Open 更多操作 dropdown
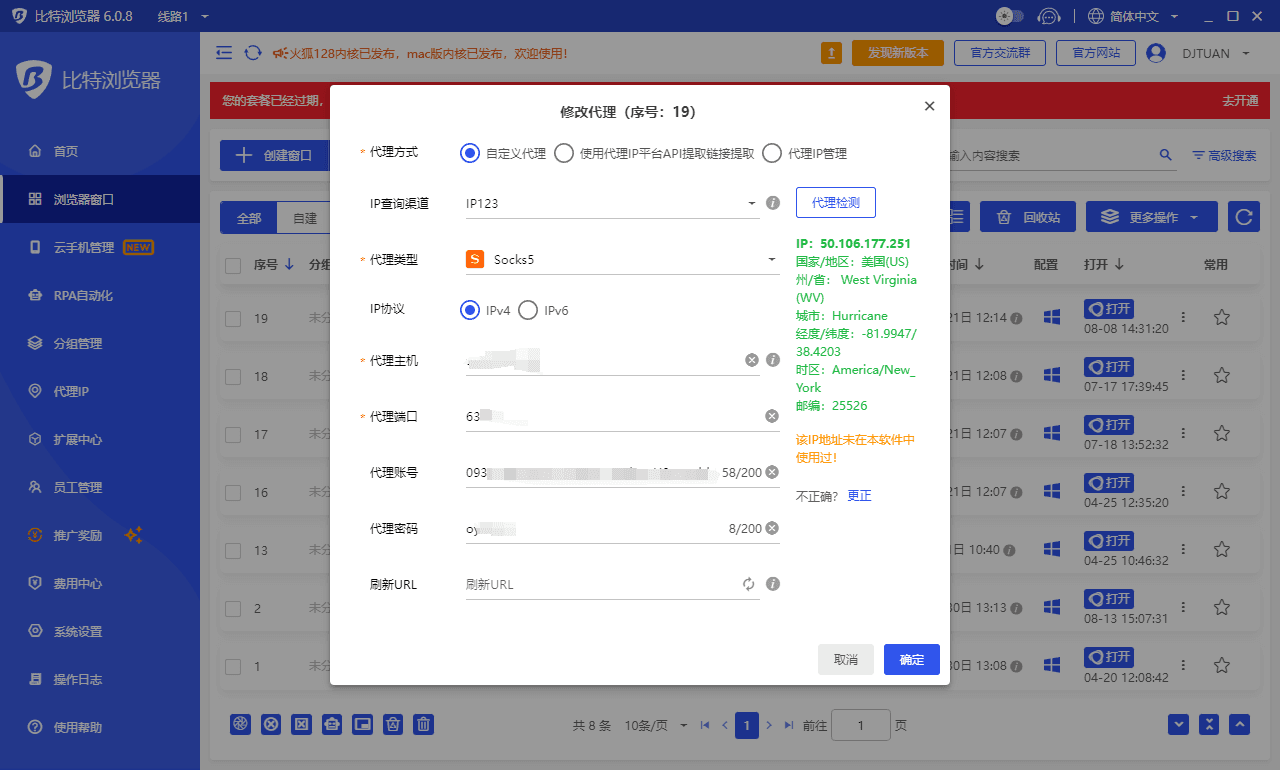The image size is (1280, 770). (x=1151, y=217)
